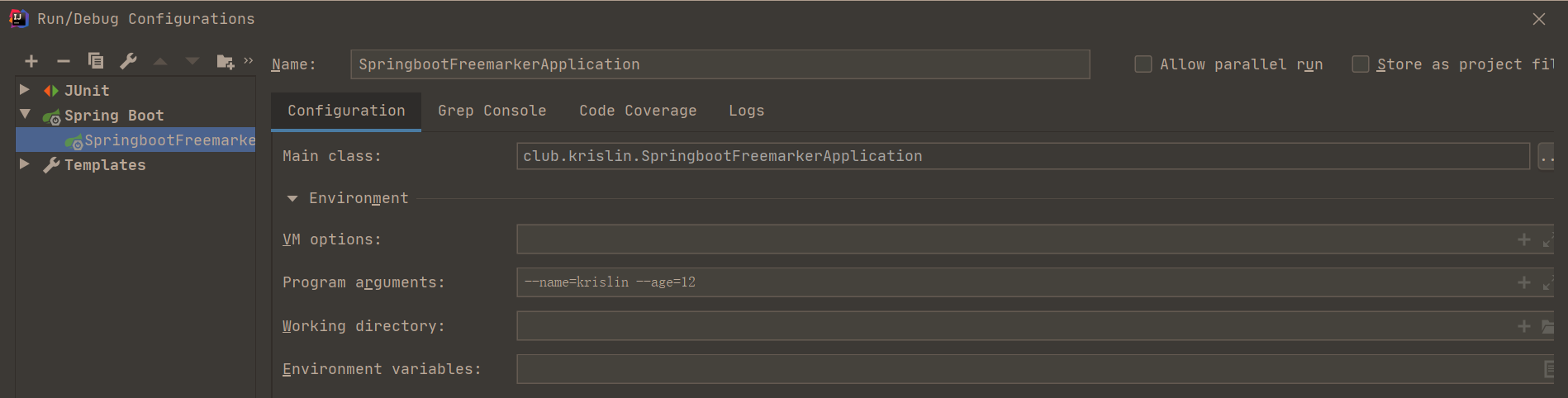Switch to the Grep Console tab
This screenshot has width=1568, height=398.
click(492, 111)
